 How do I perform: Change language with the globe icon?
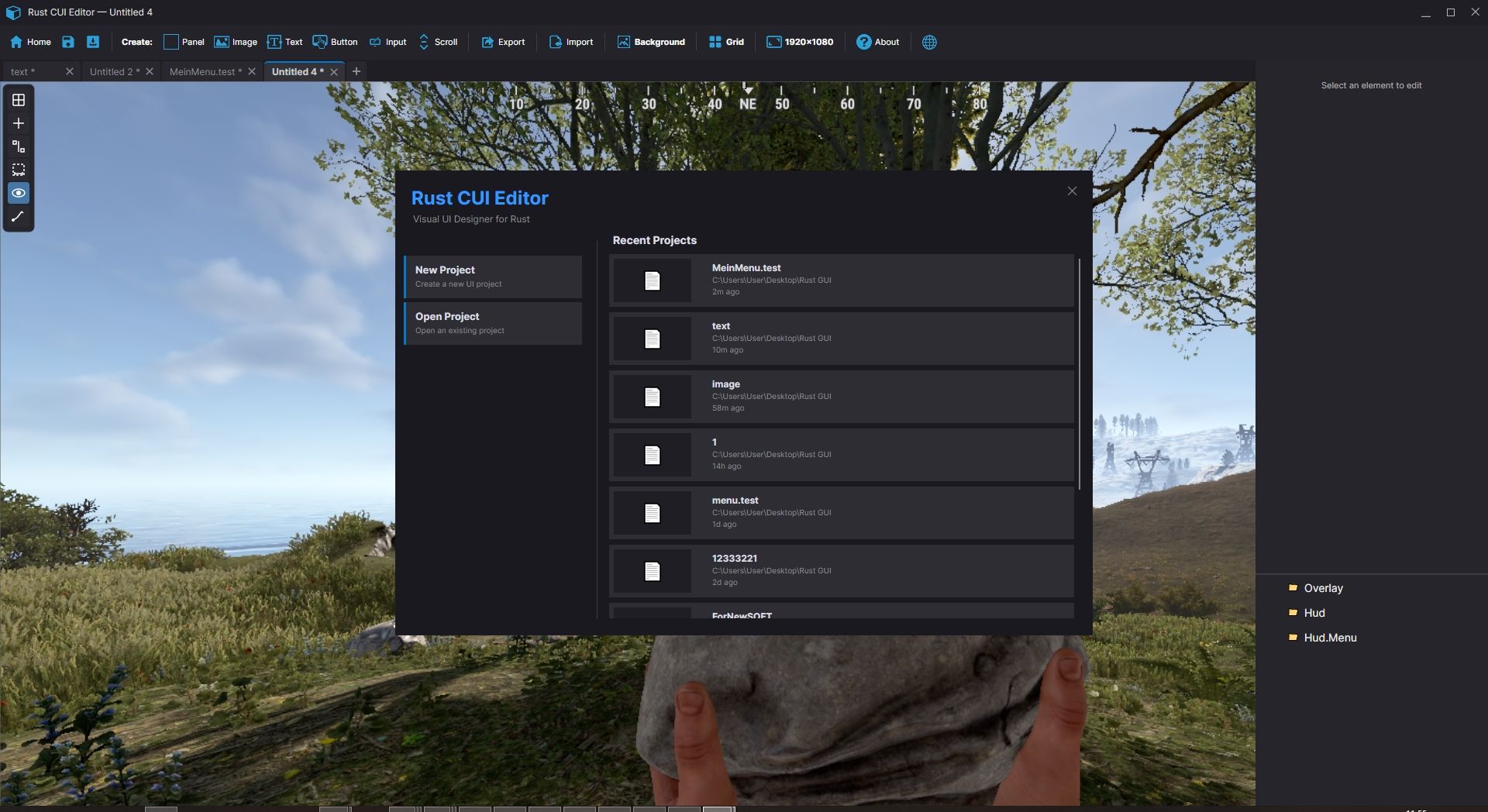(928, 43)
